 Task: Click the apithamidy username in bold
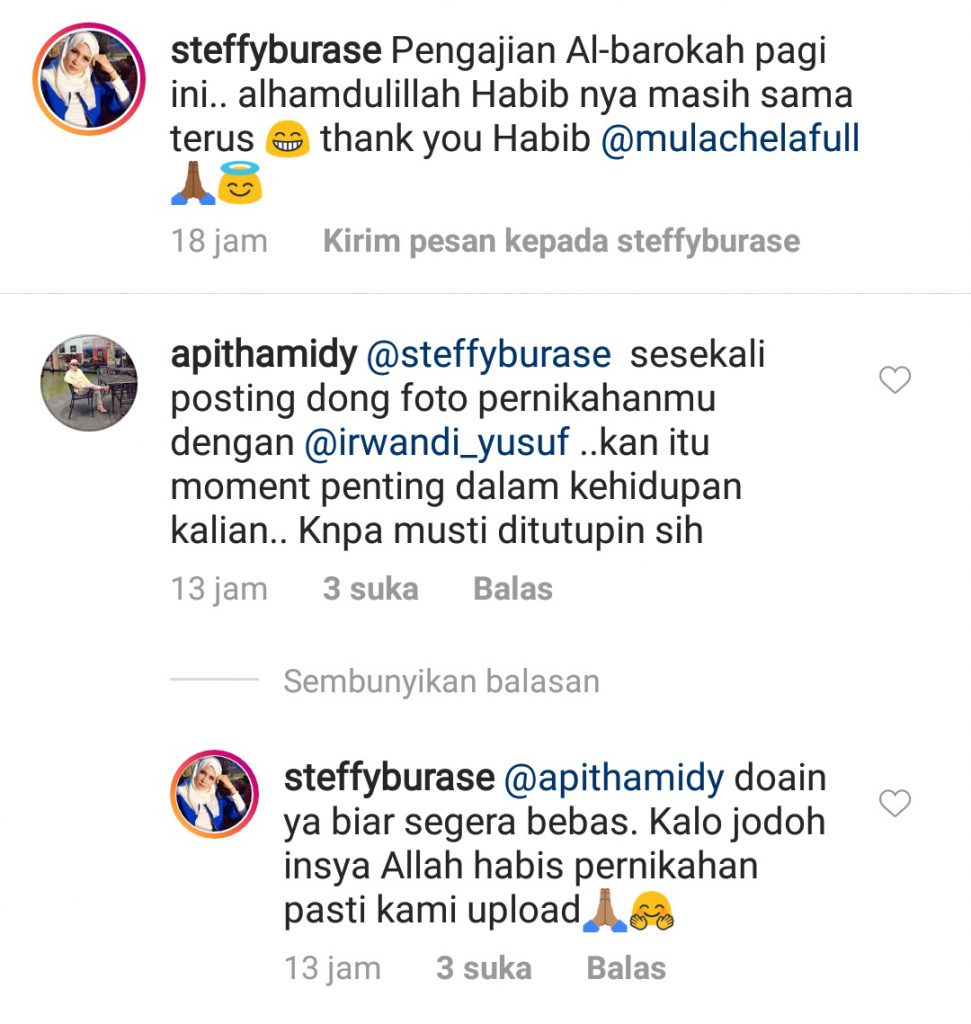(264, 355)
